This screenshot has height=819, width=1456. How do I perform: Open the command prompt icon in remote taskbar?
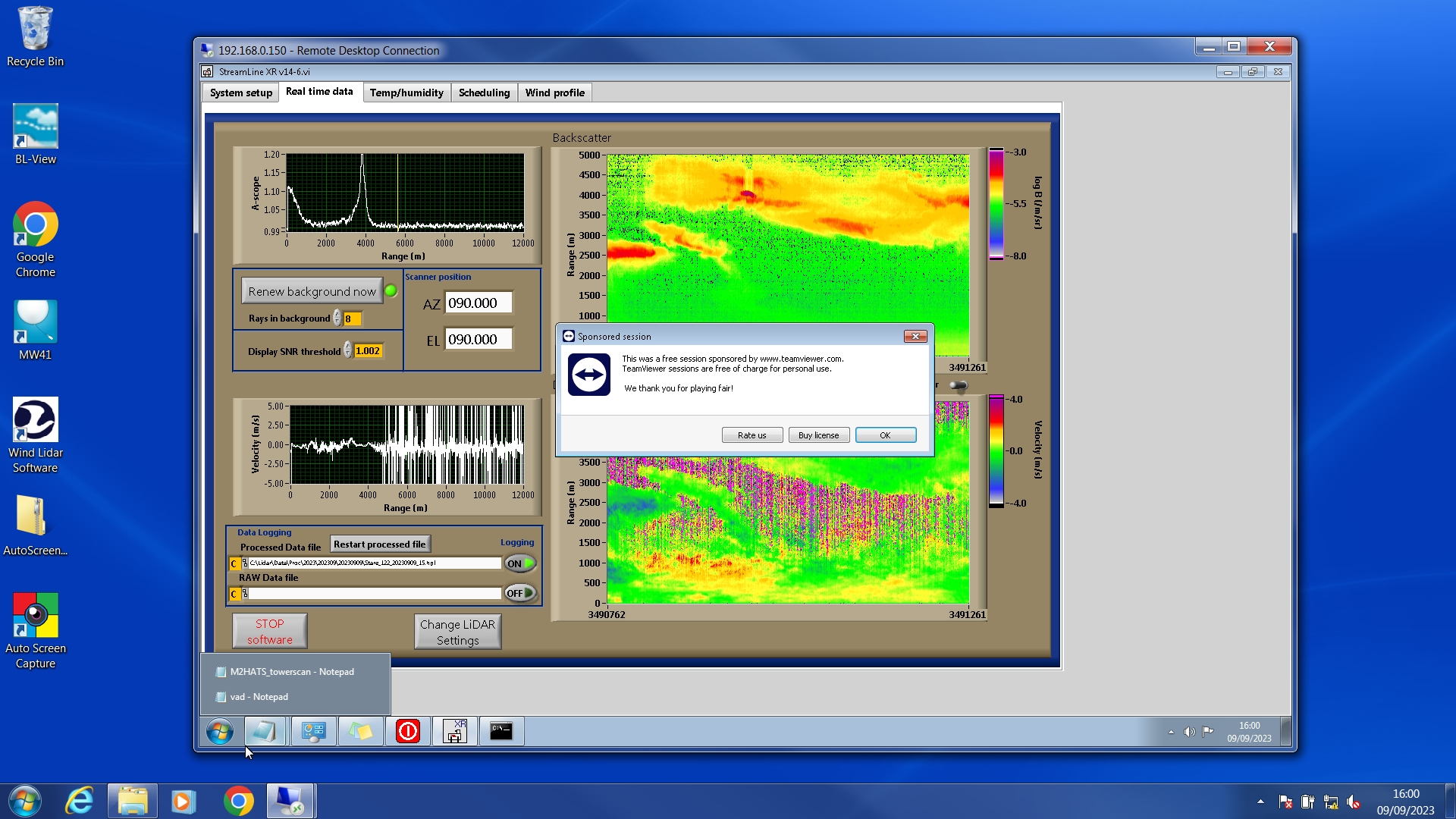click(x=500, y=731)
